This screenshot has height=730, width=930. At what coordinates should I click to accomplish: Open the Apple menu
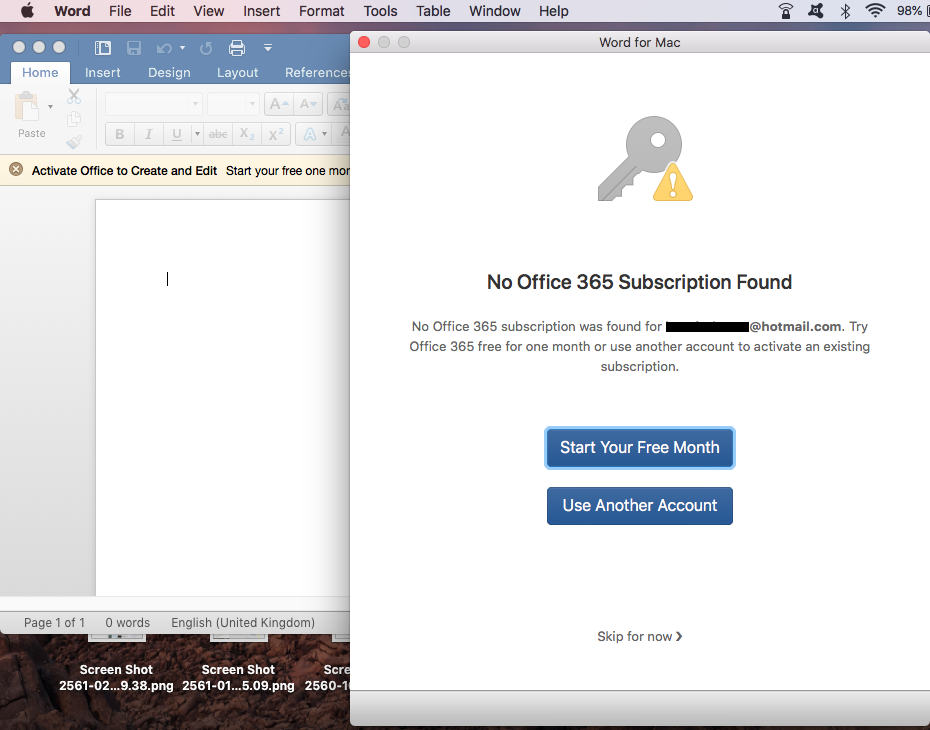pyautogui.click(x=27, y=11)
